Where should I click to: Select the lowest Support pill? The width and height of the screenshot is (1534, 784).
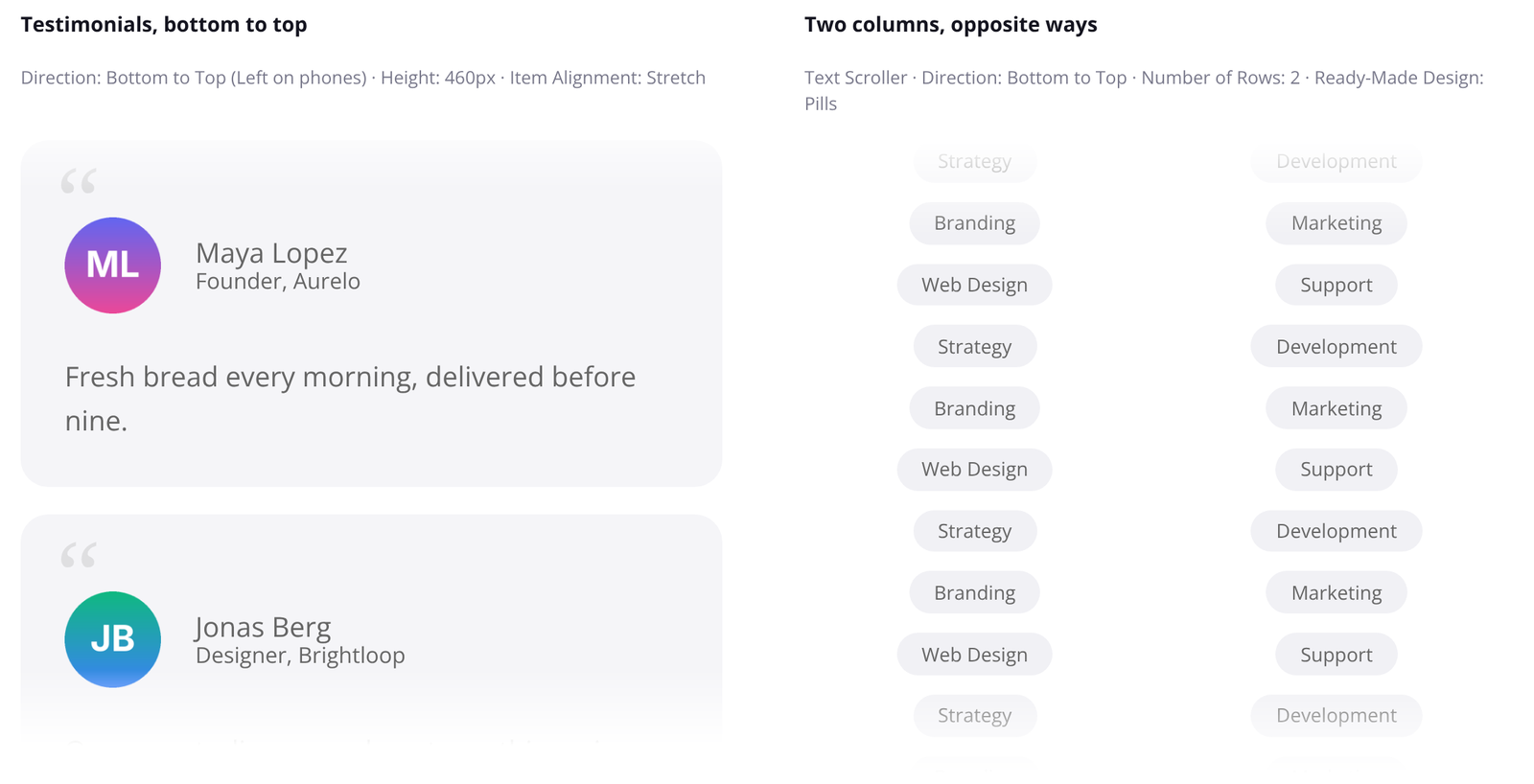[1336, 655]
